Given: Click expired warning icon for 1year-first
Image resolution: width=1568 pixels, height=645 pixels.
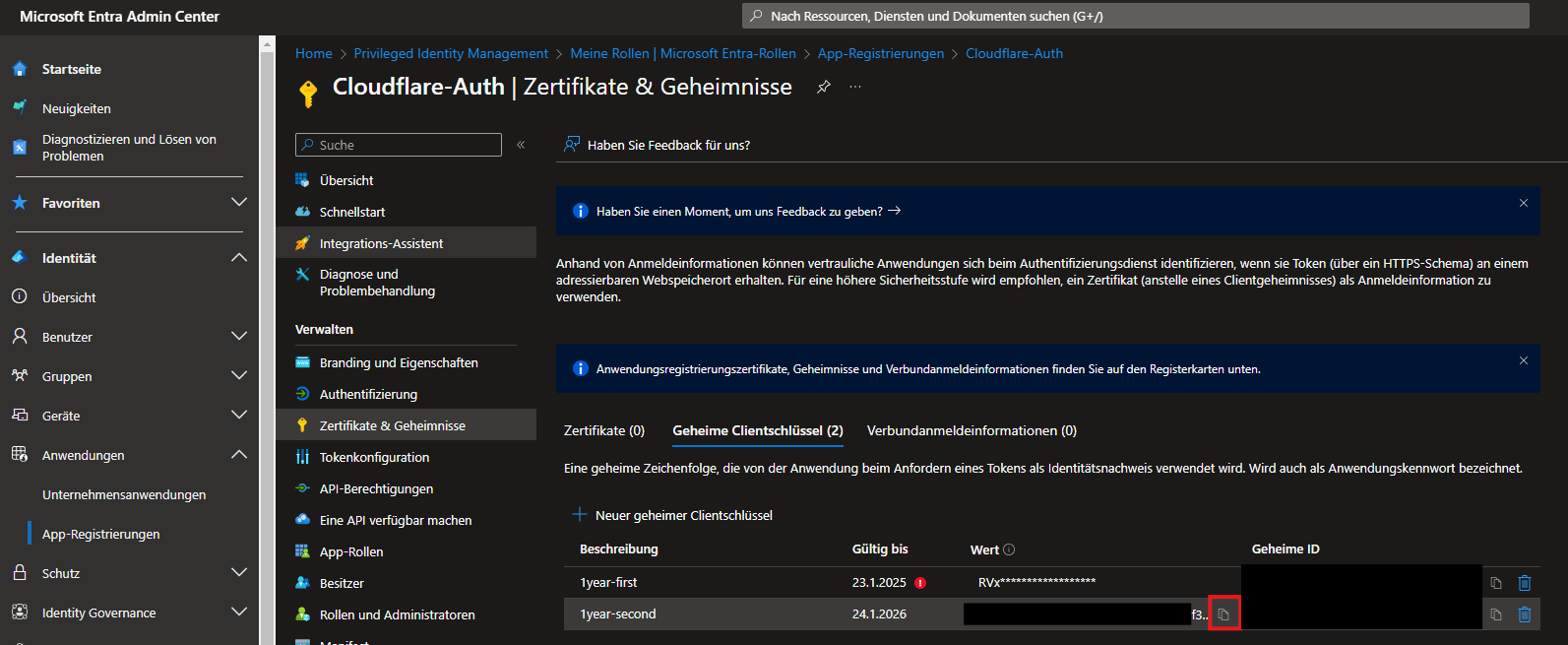Looking at the screenshot, I should pos(920,582).
